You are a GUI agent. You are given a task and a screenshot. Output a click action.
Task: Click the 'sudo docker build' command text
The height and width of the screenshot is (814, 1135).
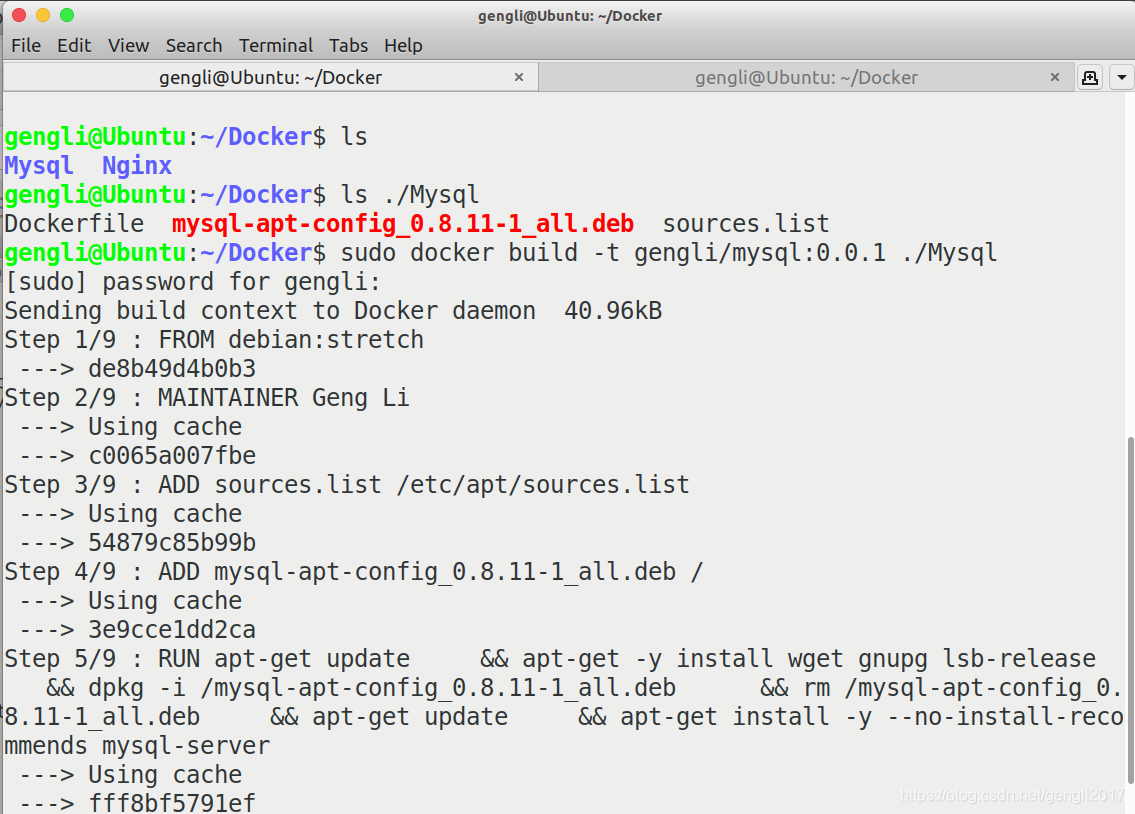point(669,253)
